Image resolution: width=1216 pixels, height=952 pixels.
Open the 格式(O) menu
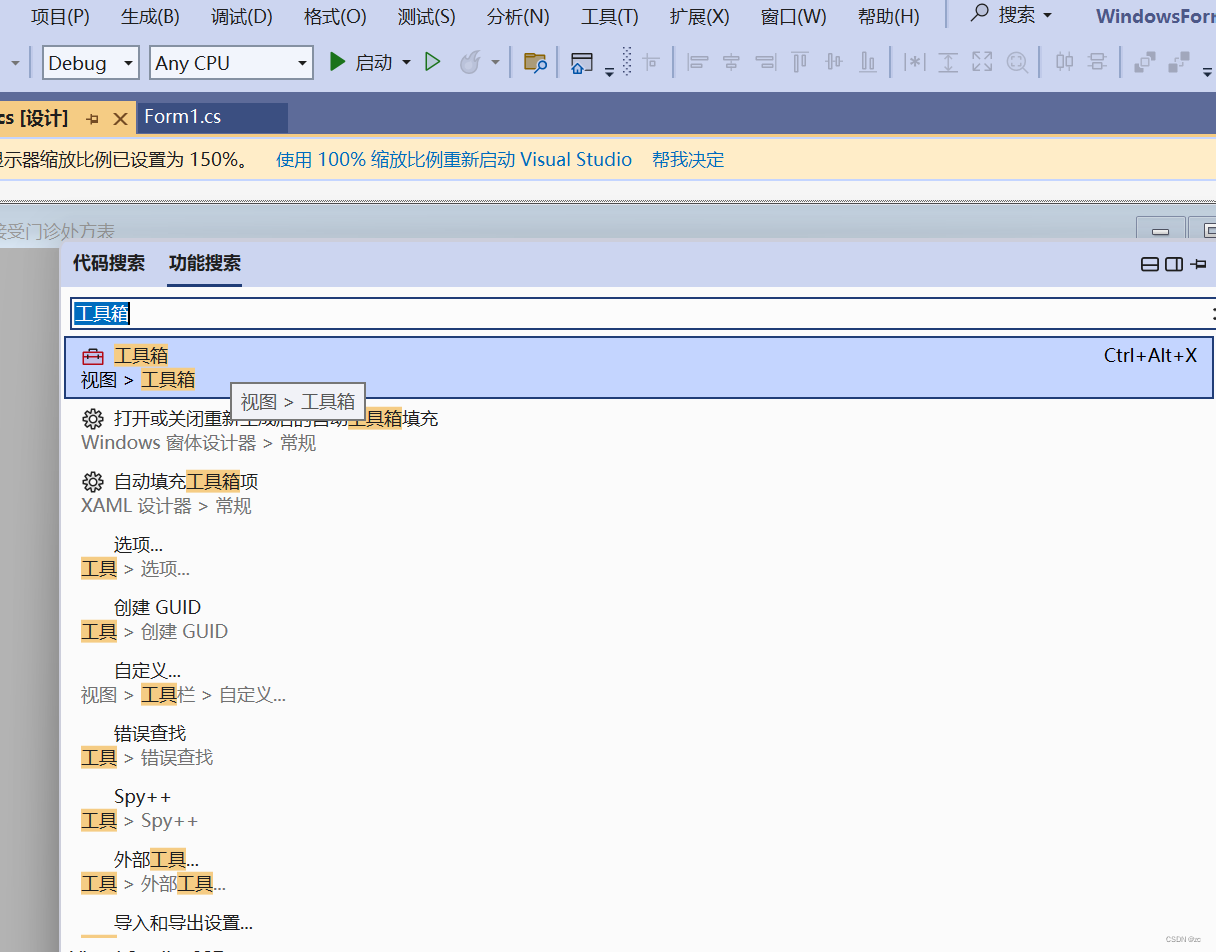click(x=335, y=16)
